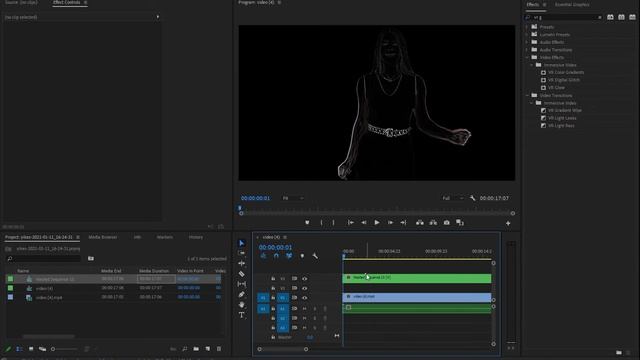The image size is (640, 360).
Task: Click New Item icon in Project panel
Action: 208,349
